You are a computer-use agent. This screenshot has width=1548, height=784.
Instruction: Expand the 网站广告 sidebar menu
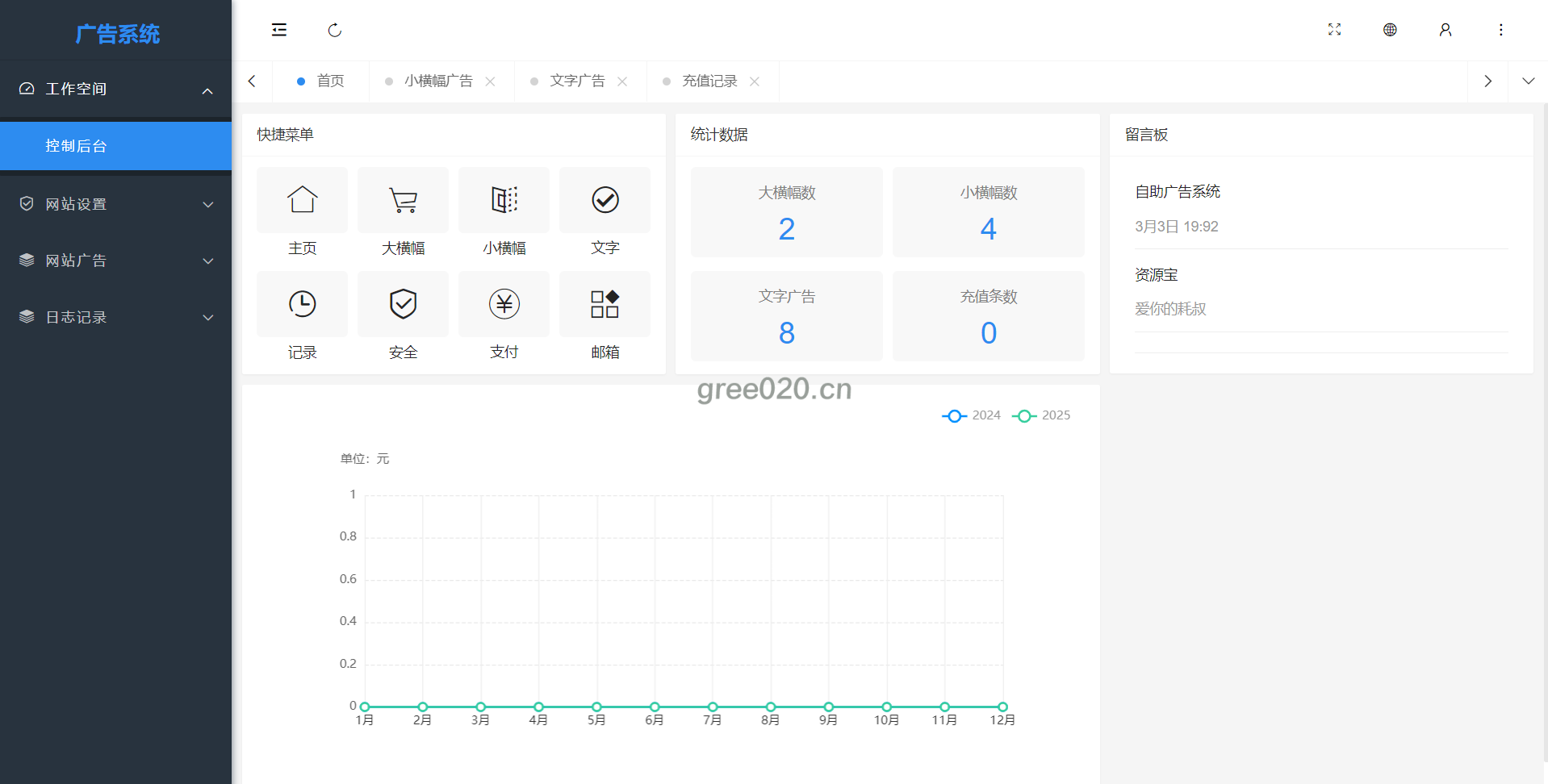tap(115, 261)
